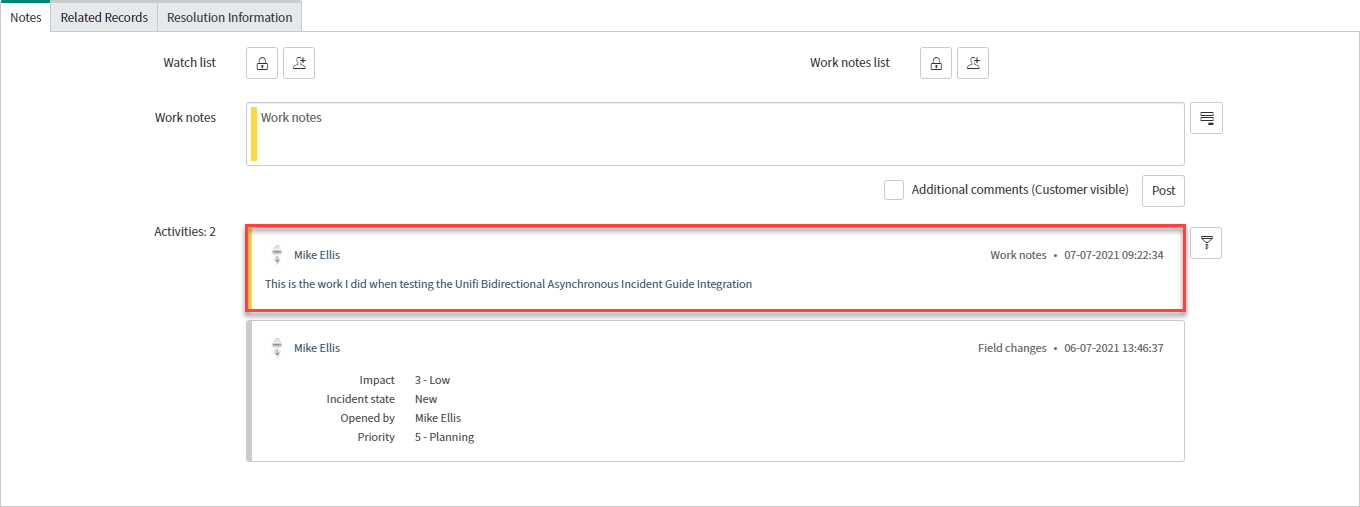
Task: Click Mike Ellis name in Work notes entry
Action: click(317, 255)
